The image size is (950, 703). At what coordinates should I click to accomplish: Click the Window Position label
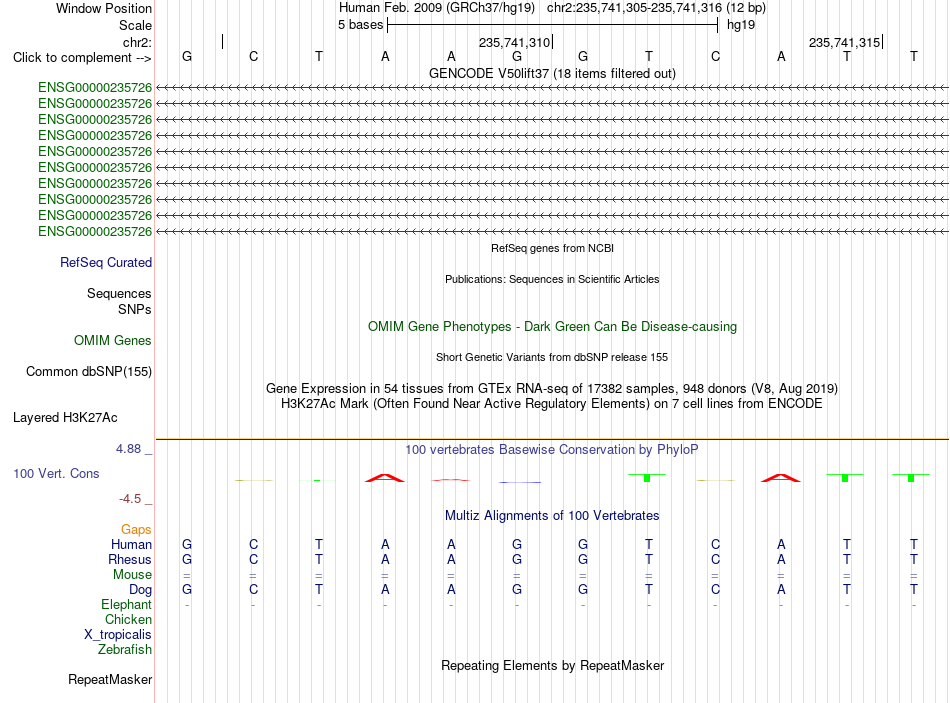104,8
